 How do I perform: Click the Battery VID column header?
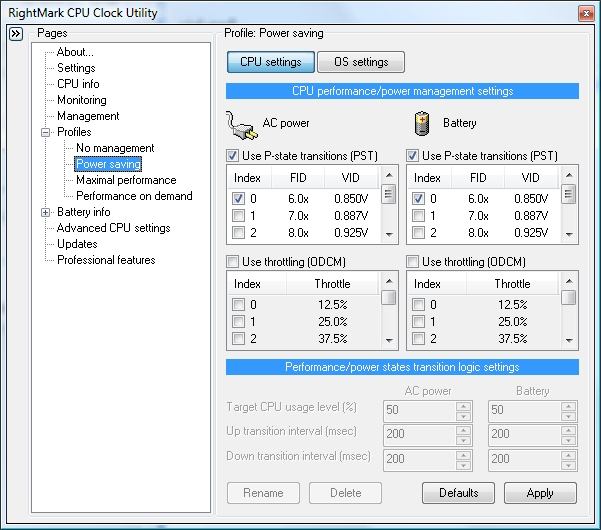[531, 178]
